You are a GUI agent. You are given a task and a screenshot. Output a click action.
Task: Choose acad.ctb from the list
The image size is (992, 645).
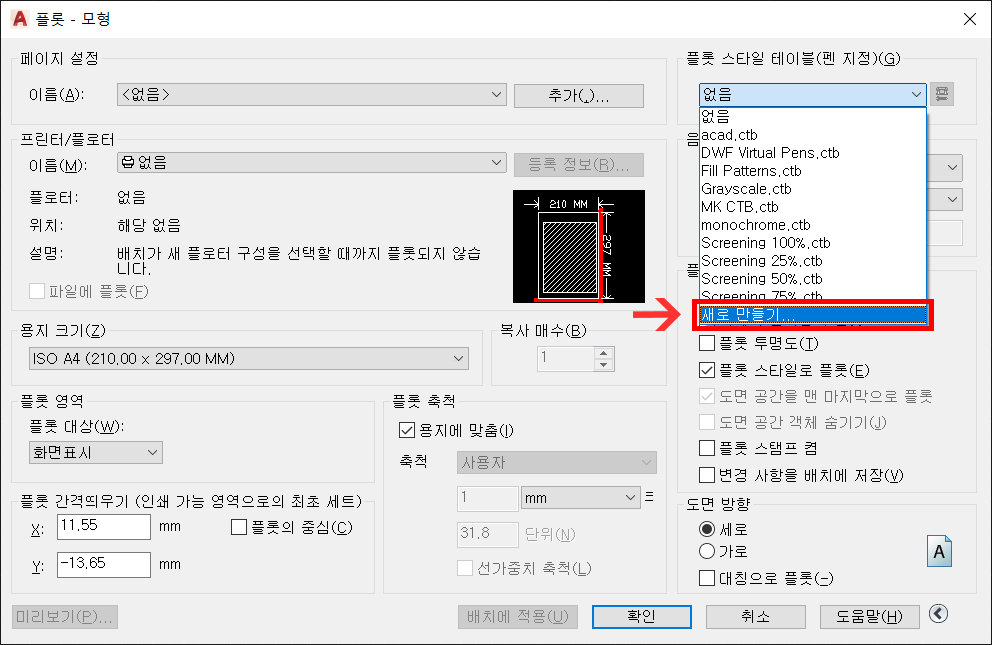coord(812,135)
